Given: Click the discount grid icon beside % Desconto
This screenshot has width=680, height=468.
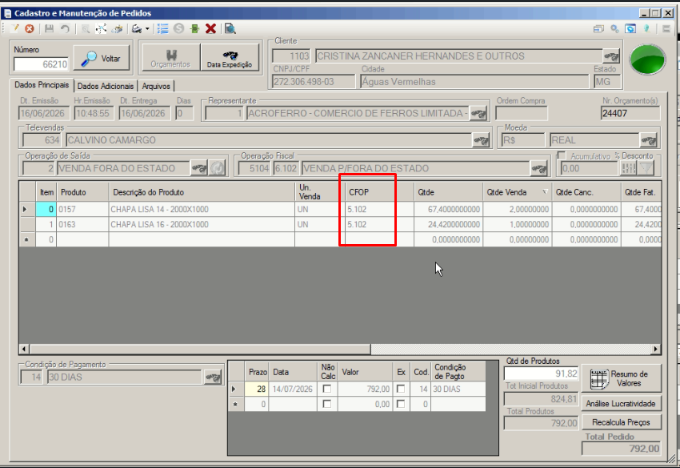Looking at the screenshot, I should [x=628, y=168].
